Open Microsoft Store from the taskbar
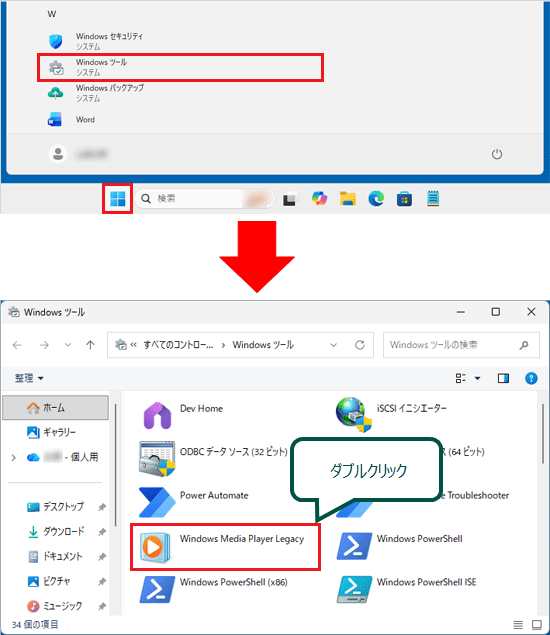550x635 pixels. [404, 199]
